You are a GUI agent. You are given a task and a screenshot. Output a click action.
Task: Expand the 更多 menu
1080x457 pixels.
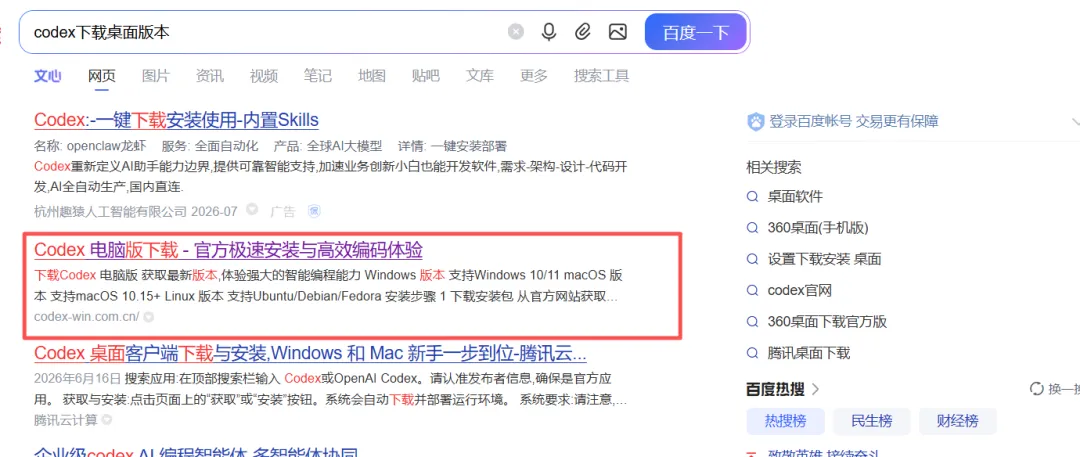534,76
